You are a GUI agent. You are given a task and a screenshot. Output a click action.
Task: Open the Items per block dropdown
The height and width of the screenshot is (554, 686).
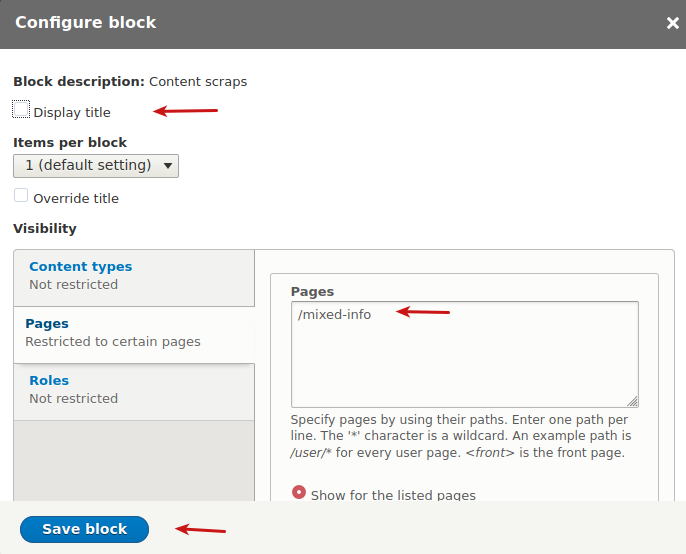click(x=96, y=165)
